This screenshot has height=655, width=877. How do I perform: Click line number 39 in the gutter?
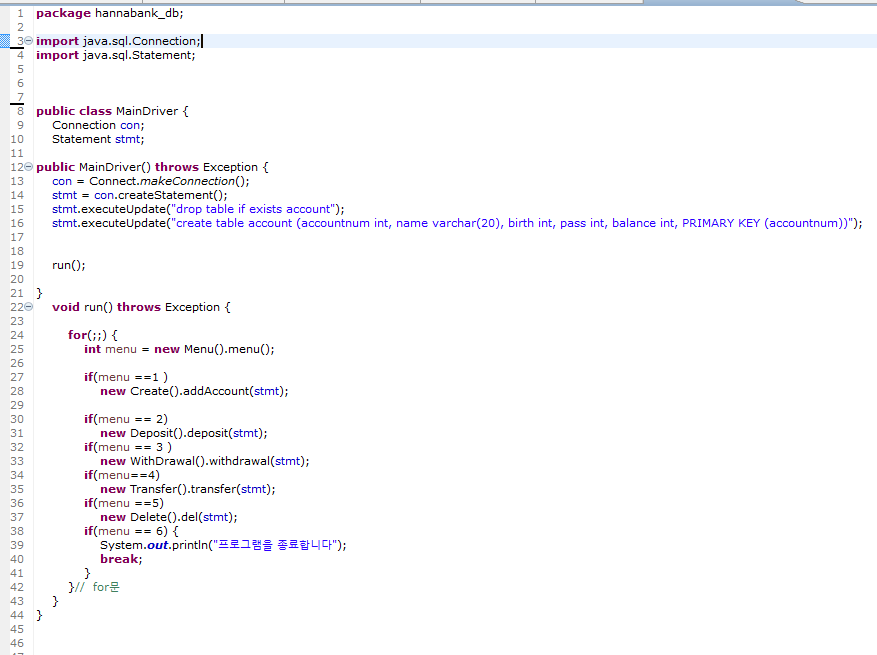[x=17, y=545]
